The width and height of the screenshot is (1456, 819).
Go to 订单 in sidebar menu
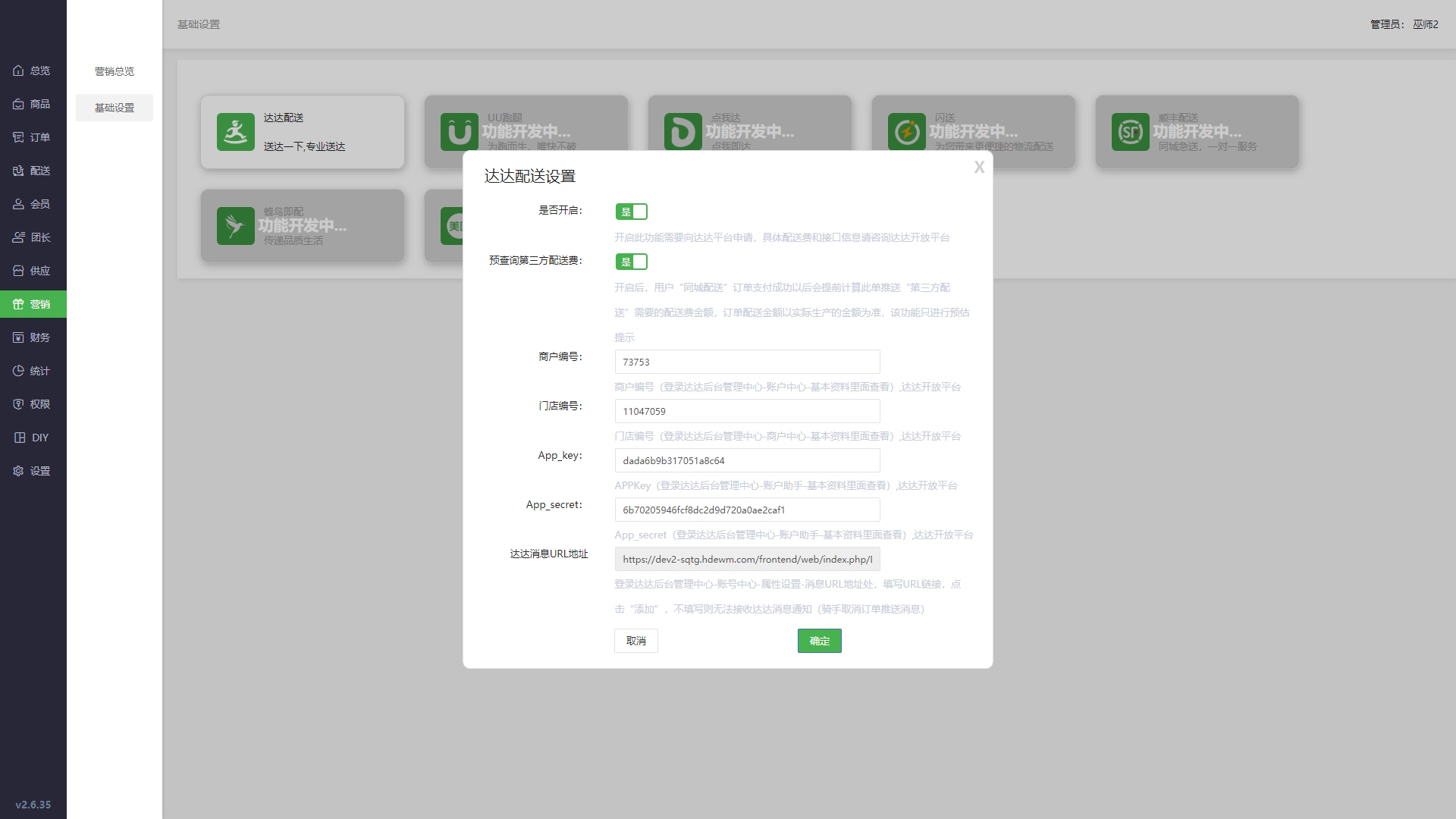33,137
